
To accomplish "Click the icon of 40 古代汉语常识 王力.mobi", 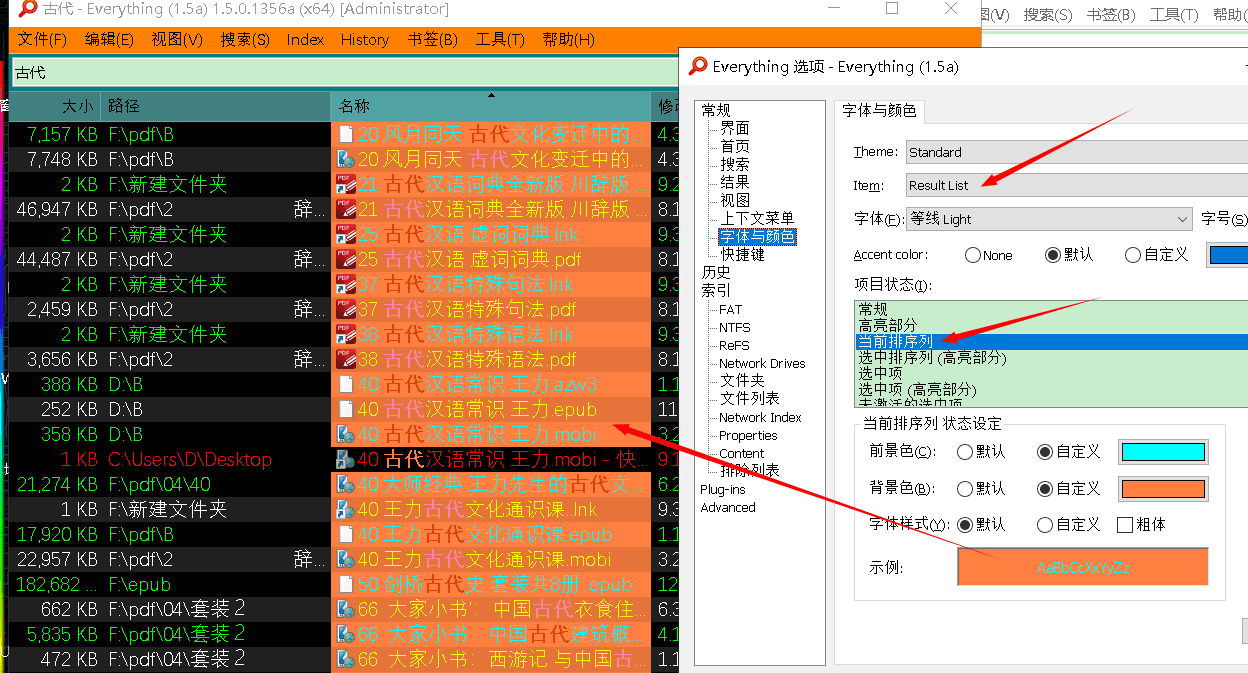I will click(x=346, y=434).
